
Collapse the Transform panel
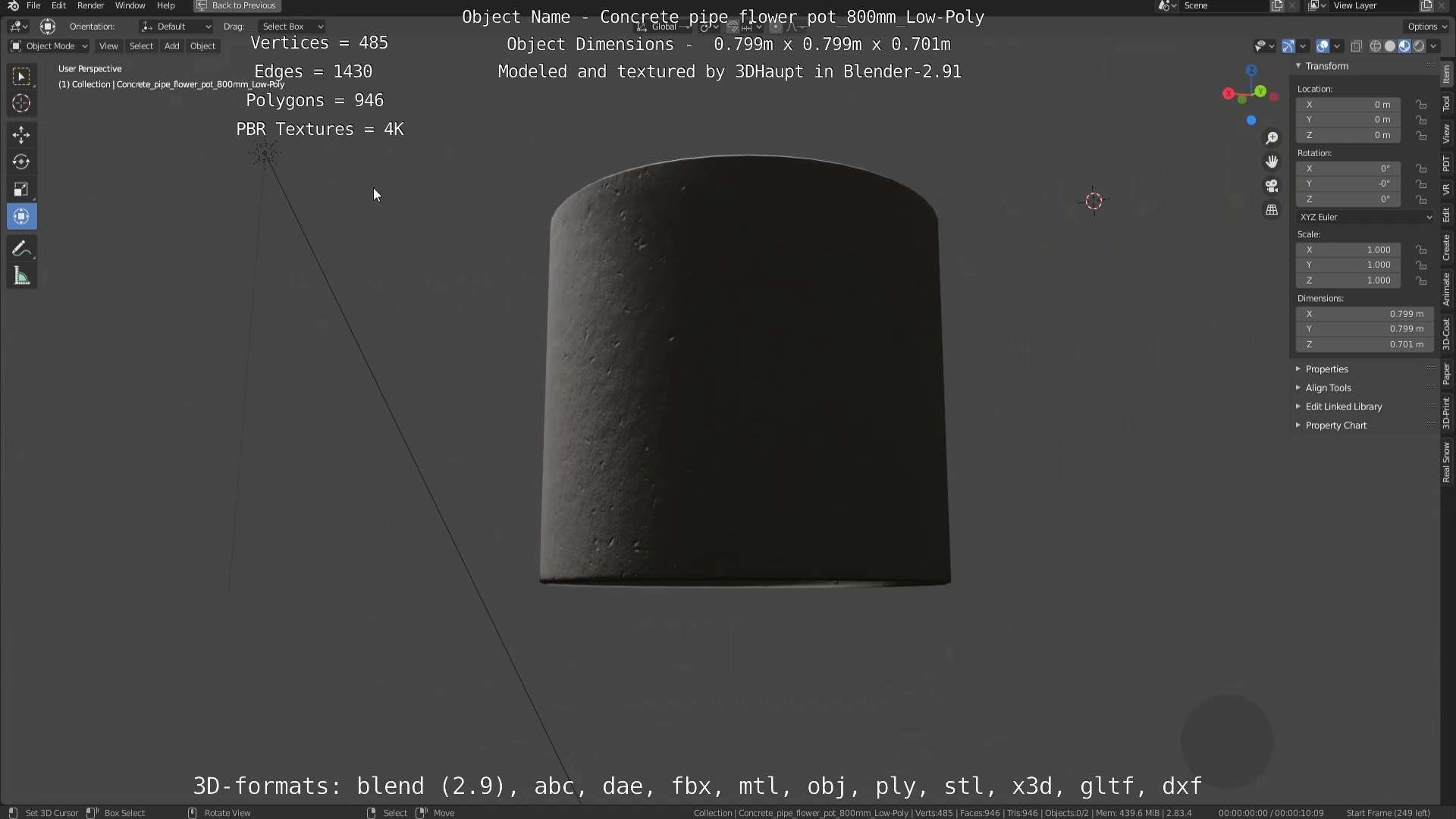[1298, 66]
